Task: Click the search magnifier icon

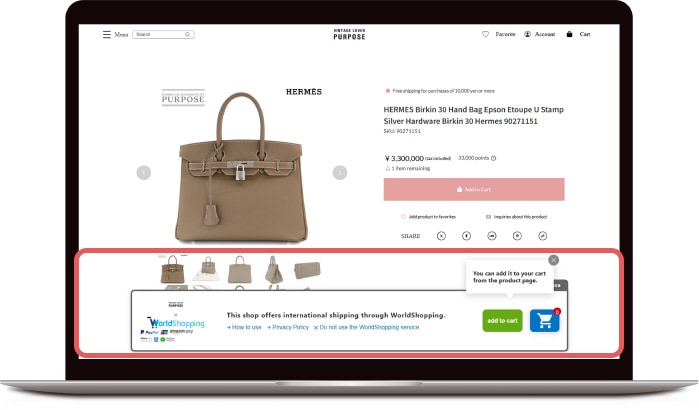Action: click(x=188, y=34)
